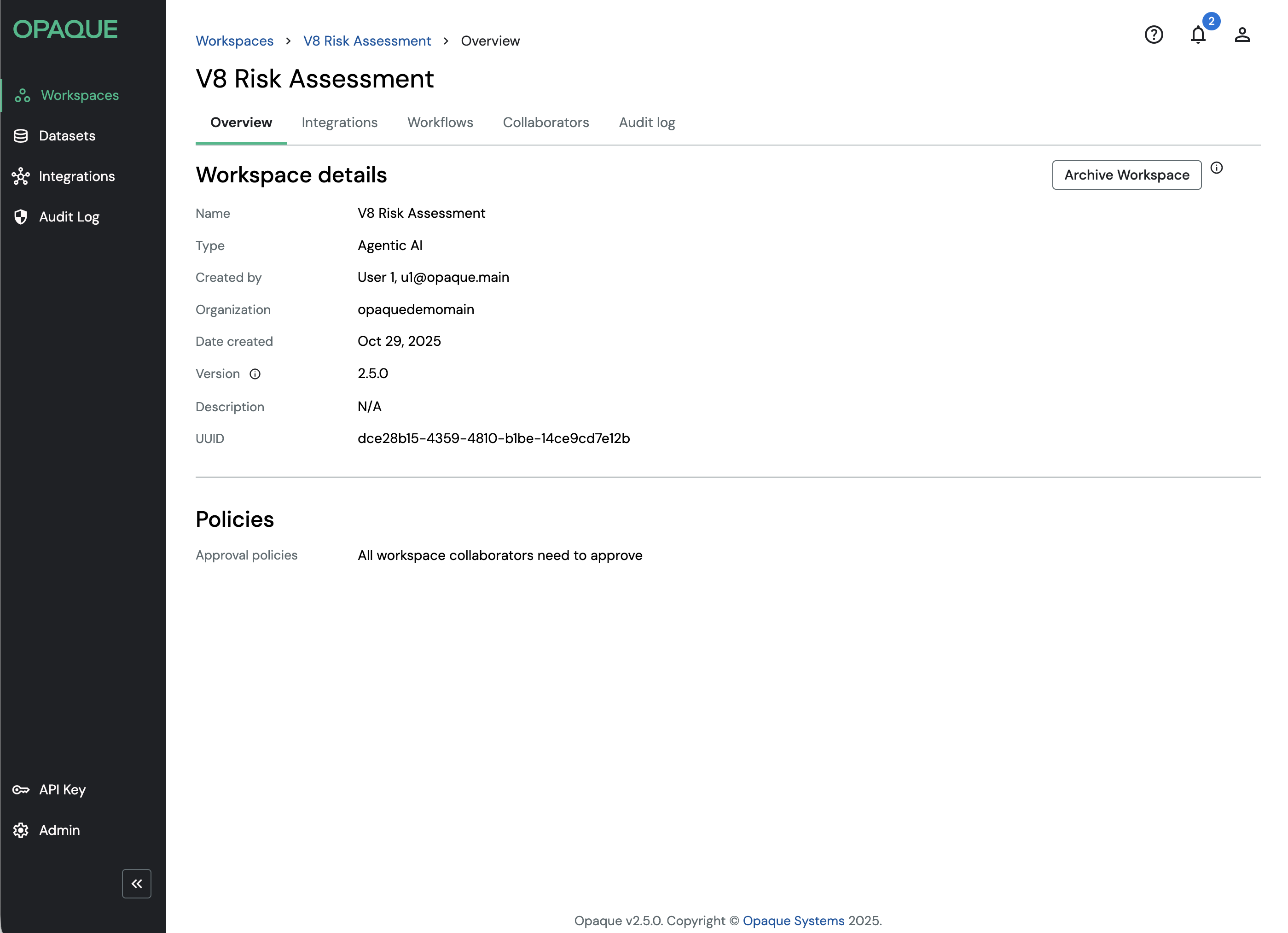Image resolution: width=1288 pixels, height=933 pixels.
Task: Open Audit Log in the sidebar
Action: (69, 217)
